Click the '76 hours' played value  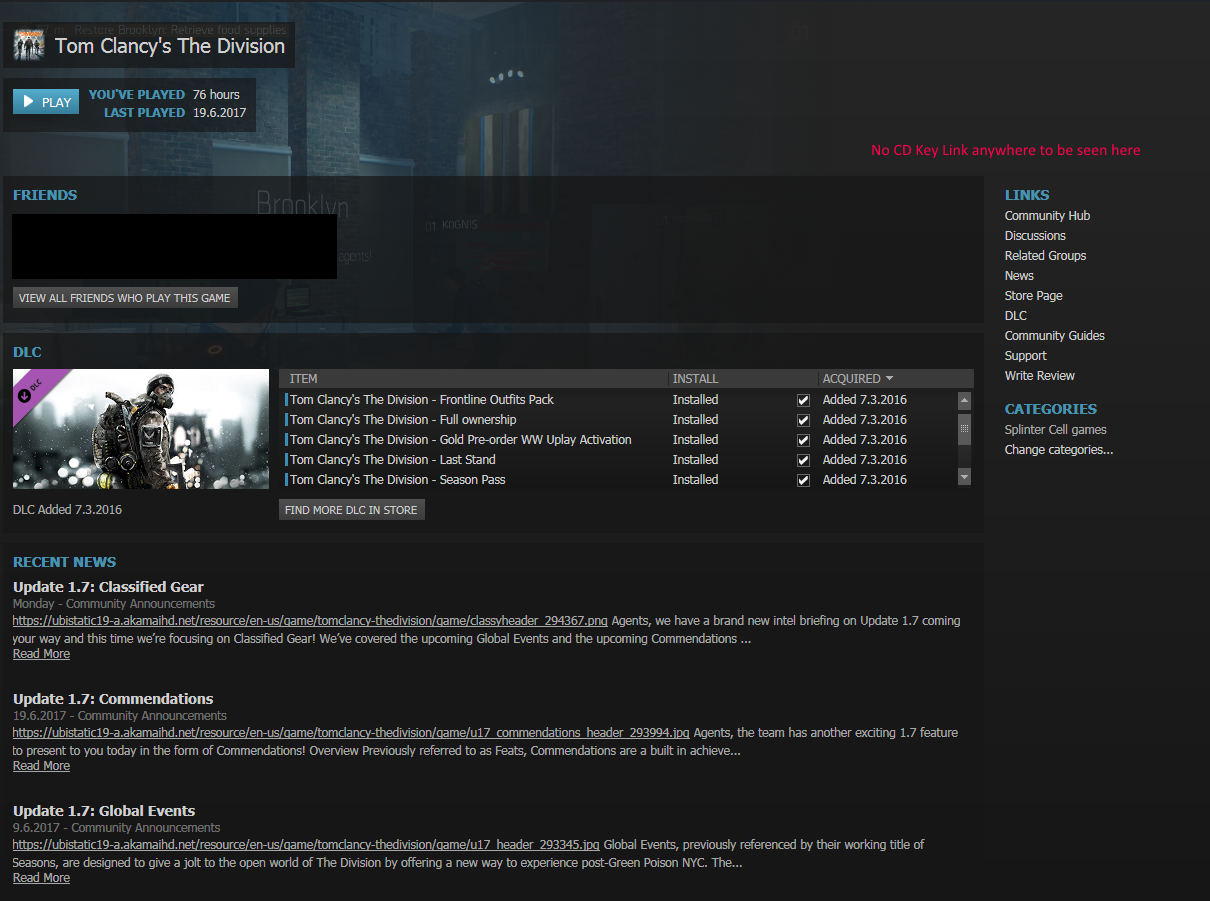[x=216, y=95]
